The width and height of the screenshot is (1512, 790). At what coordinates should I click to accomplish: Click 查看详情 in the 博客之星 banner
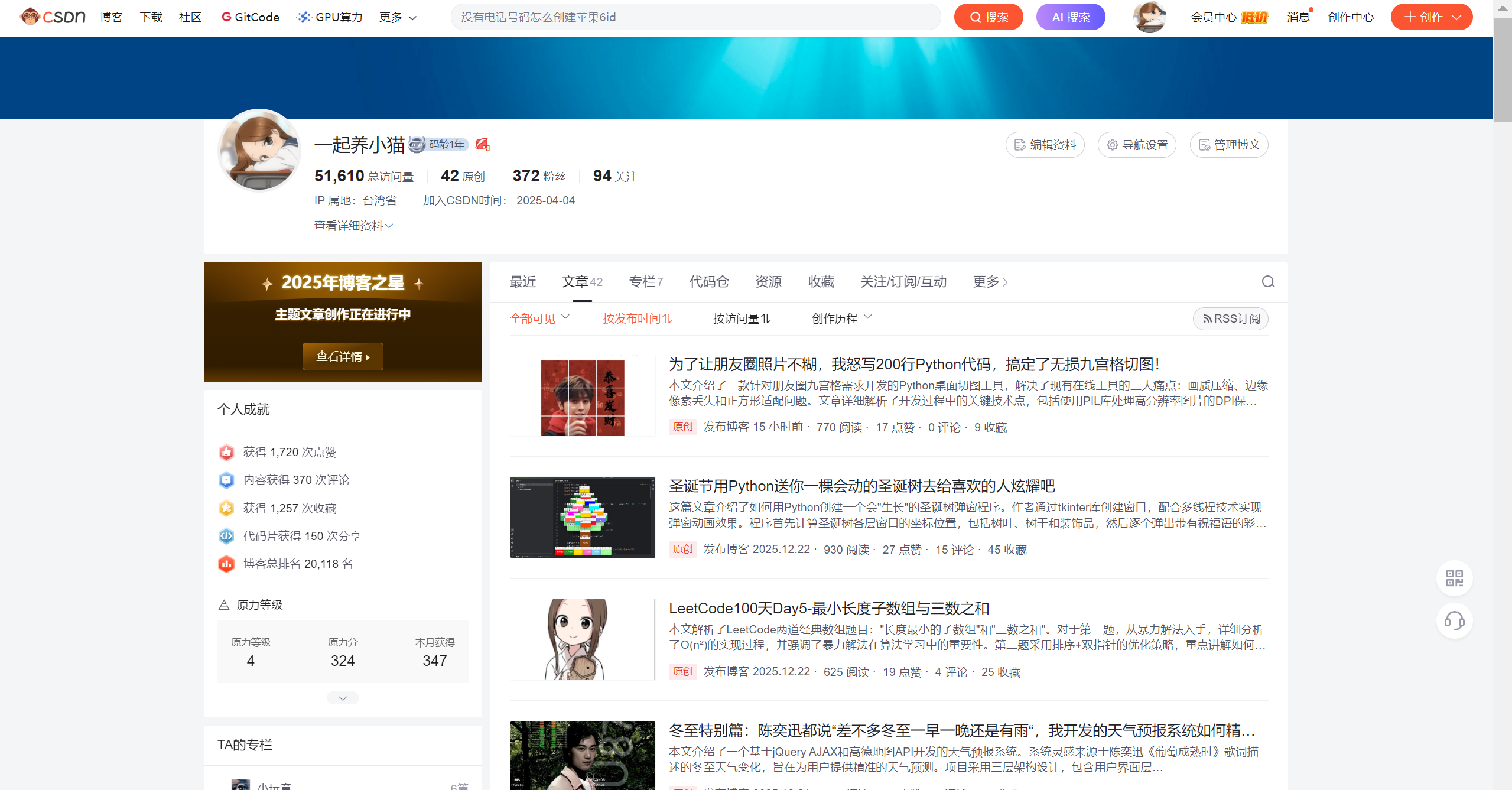342,356
